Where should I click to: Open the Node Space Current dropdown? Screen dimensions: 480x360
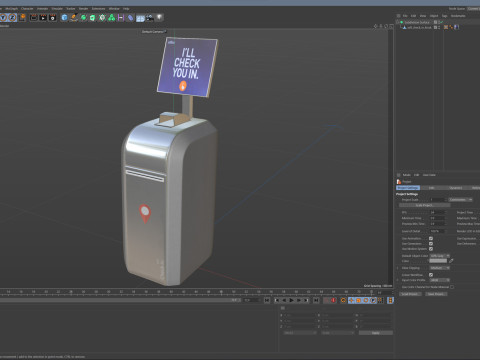click(473, 8)
